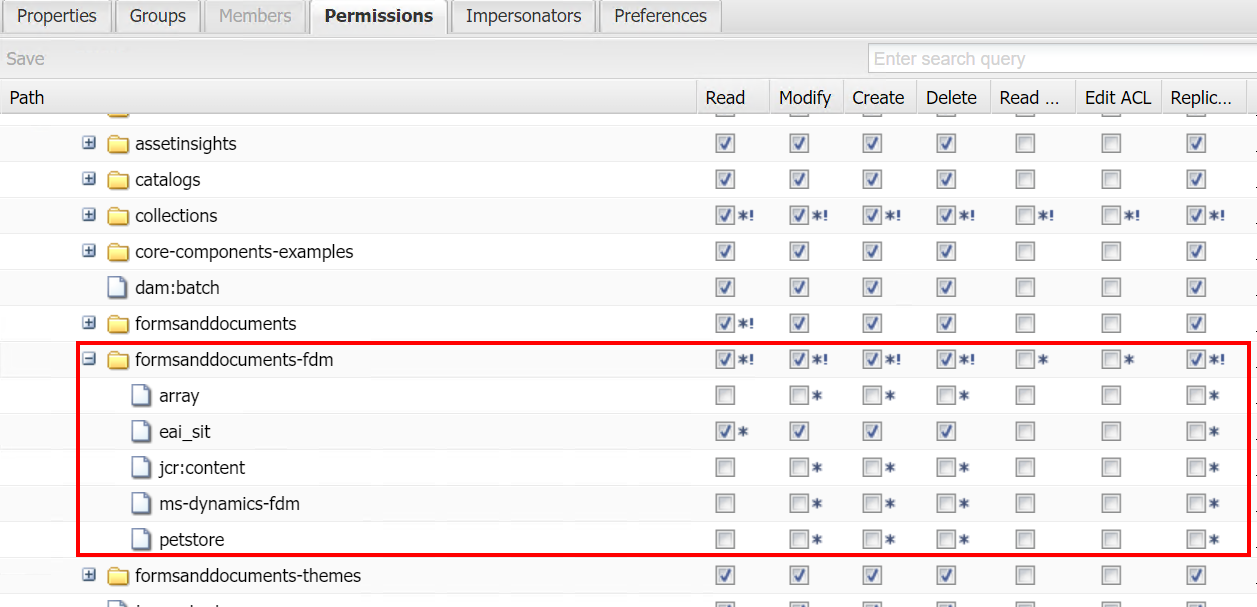Click the assetinsights folder icon
The height and width of the screenshot is (607, 1257).
coord(116,143)
